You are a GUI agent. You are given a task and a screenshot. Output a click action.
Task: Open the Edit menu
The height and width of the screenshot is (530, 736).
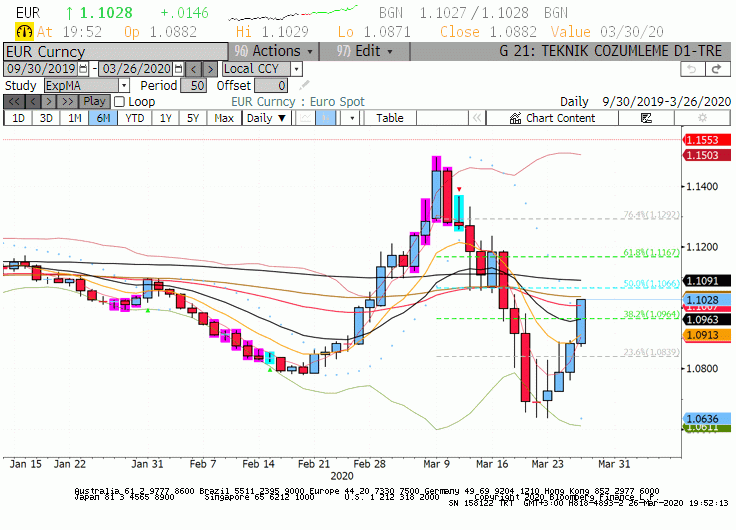coord(364,51)
